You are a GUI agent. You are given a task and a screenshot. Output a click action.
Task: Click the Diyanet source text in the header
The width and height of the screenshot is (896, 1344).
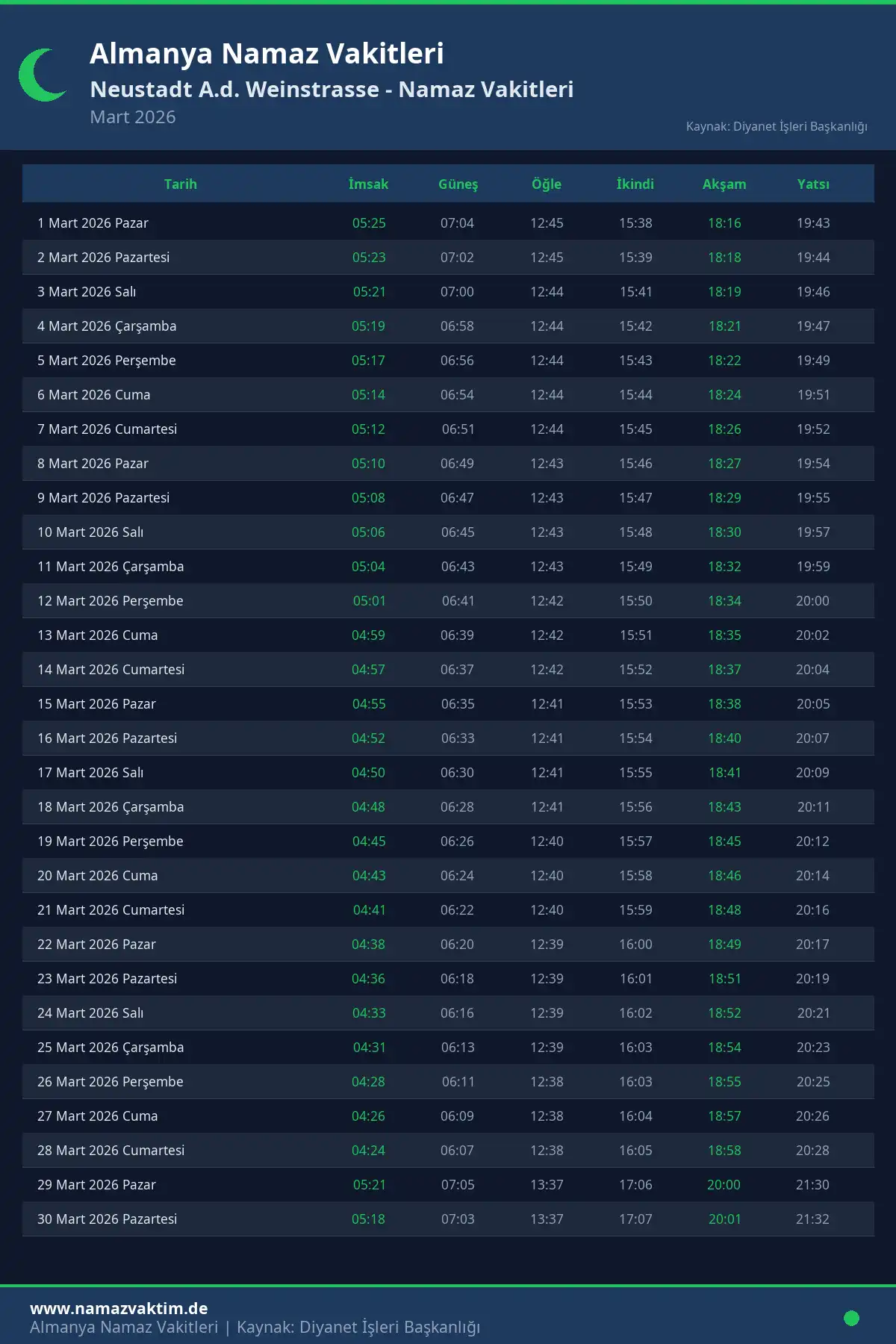pos(777,126)
